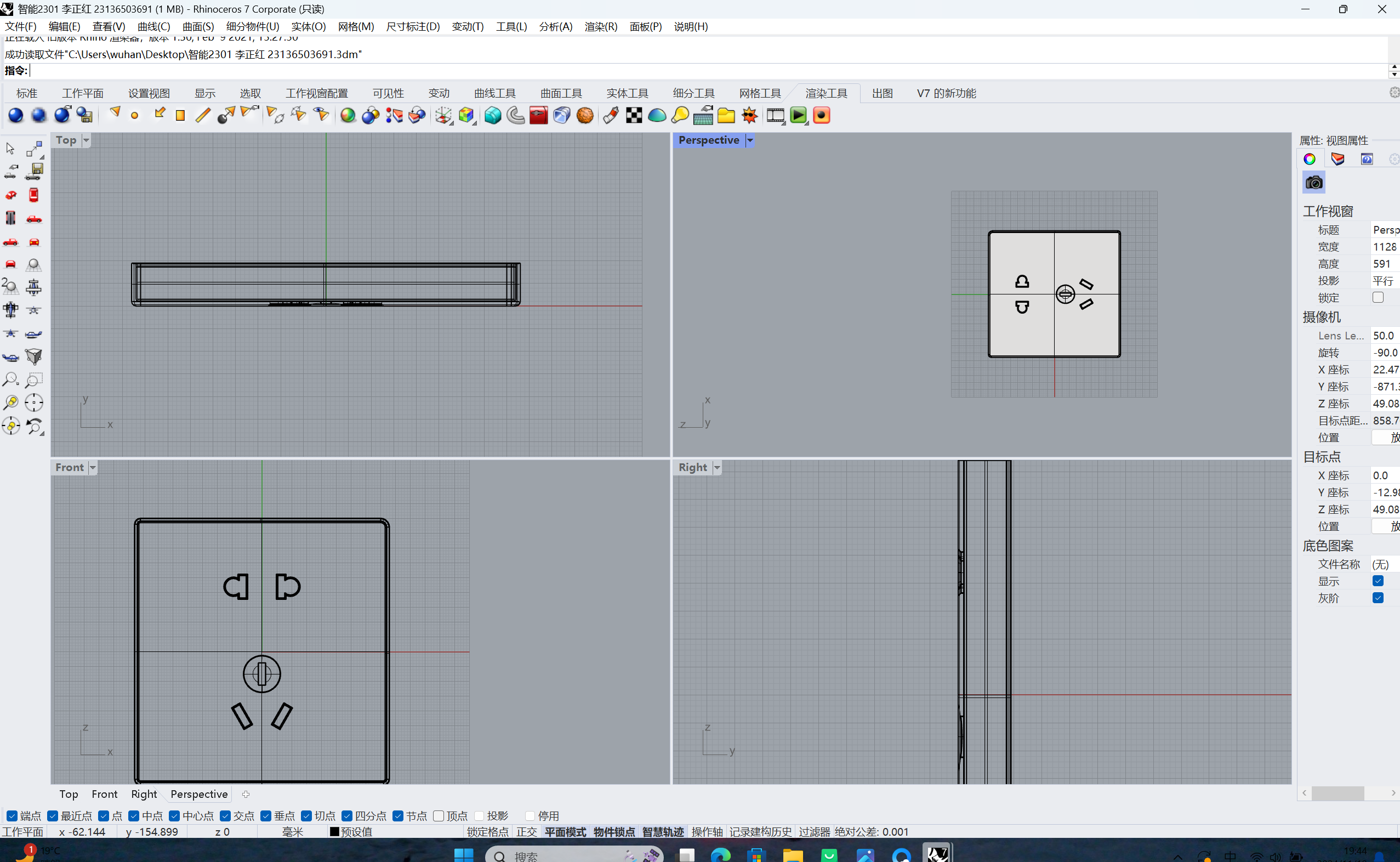Toggle 操作轴 in the status bar
This screenshot has width=1400, height=862.
707,832
